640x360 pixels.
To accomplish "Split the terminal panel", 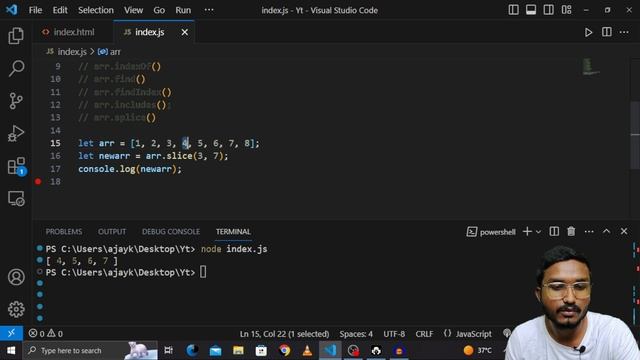I will pos(554,231).
